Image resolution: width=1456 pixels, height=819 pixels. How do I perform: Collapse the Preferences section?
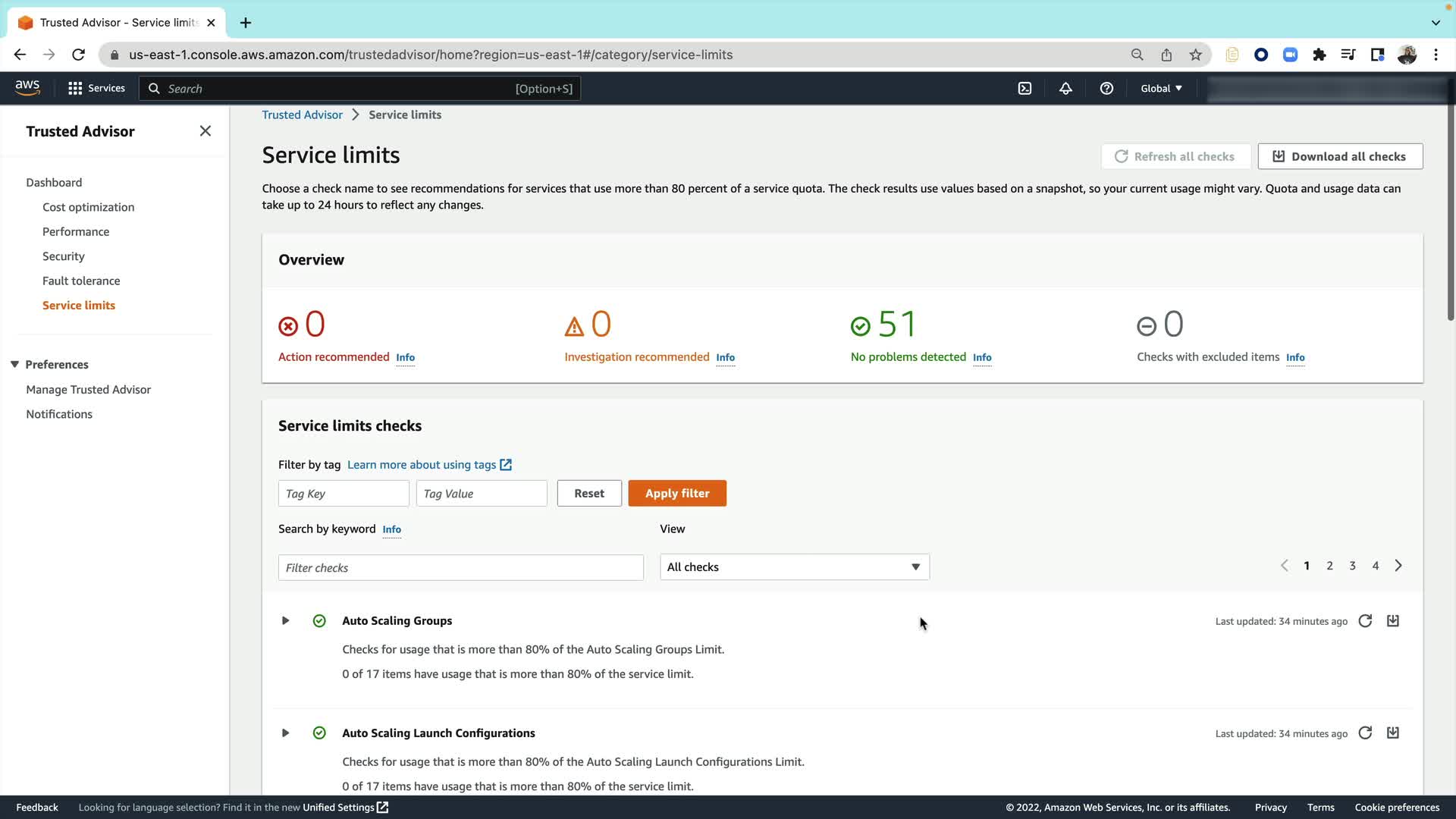[14, 365]
